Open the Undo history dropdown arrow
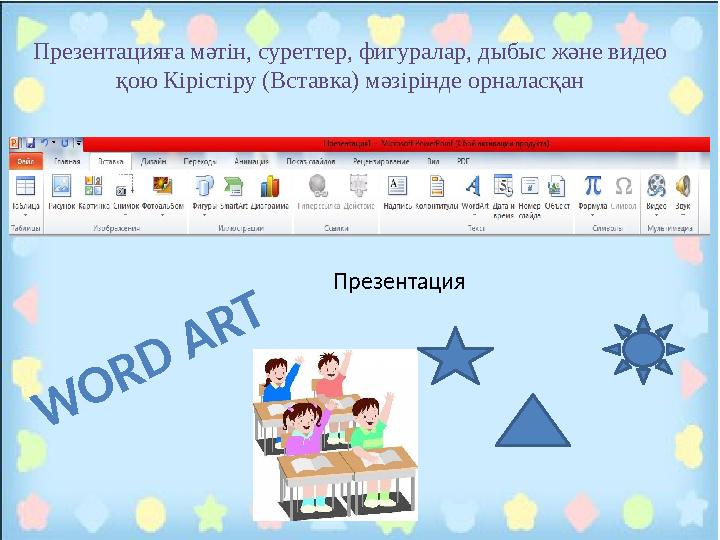Viewport: 720px width, 540px height. (54, 143)
